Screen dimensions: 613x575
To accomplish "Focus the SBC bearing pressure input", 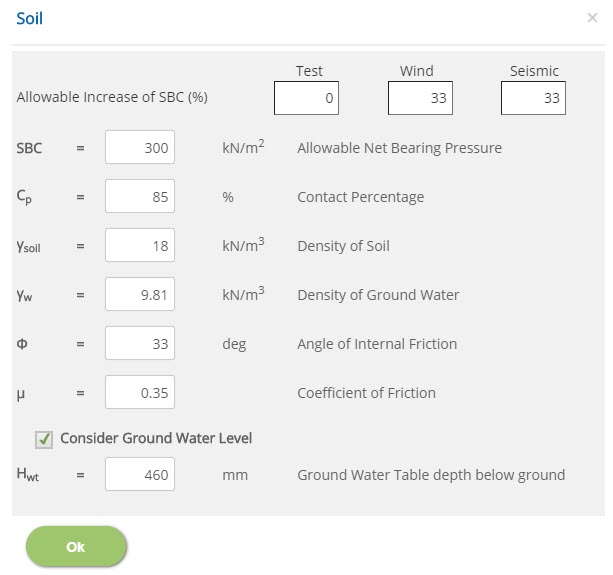I will pyautogui.click(x=140, y=147).
